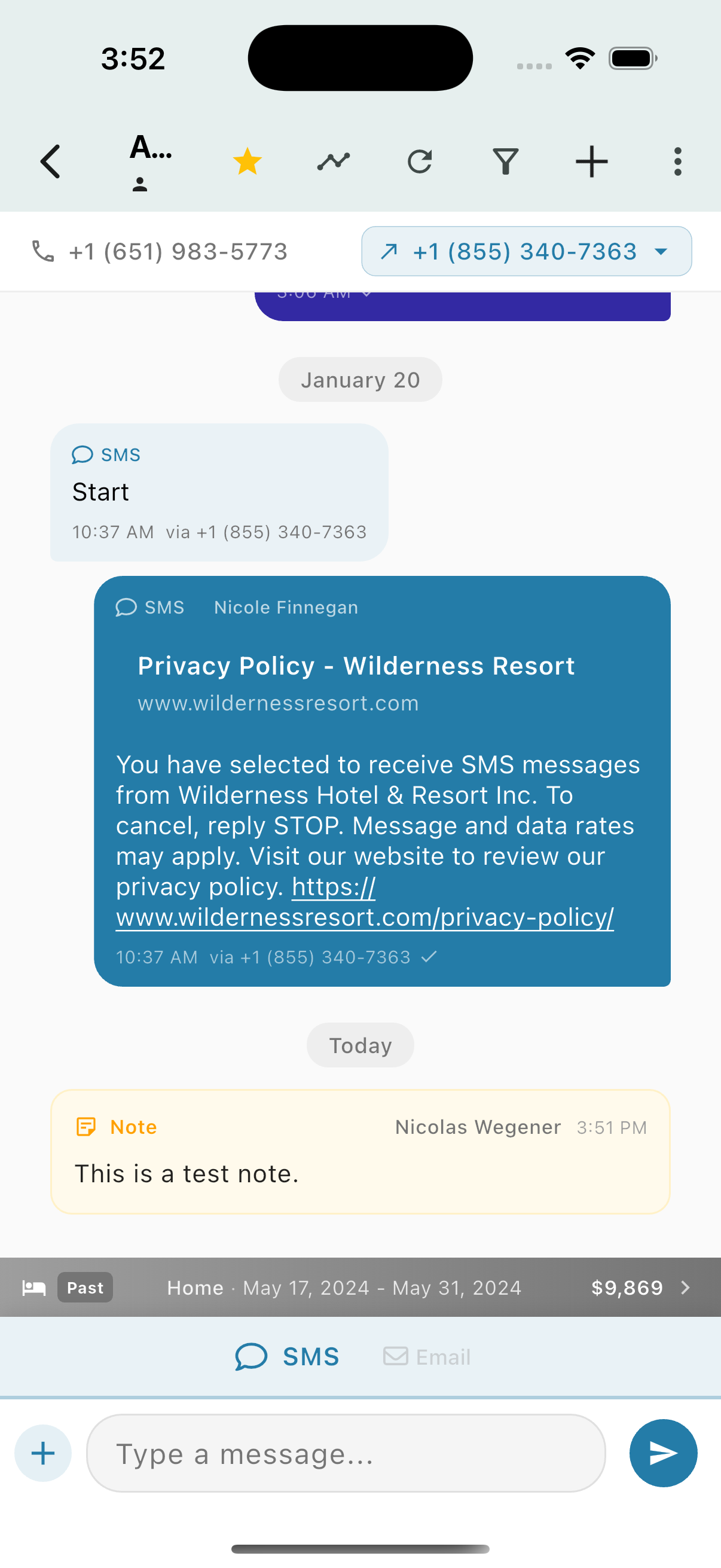Tap the incoming Start SMS bubble
This screenshot has width=721, height=1568.
tap(219, 492)
